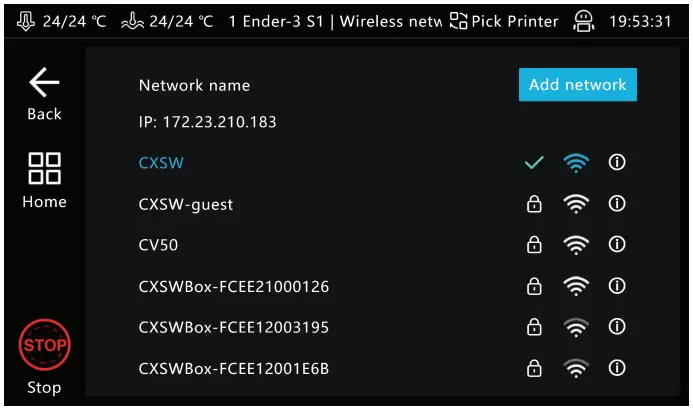Click the account avatar icon in status bar
The height and width of the screenshot is (410, 693).
click(583, 21)
